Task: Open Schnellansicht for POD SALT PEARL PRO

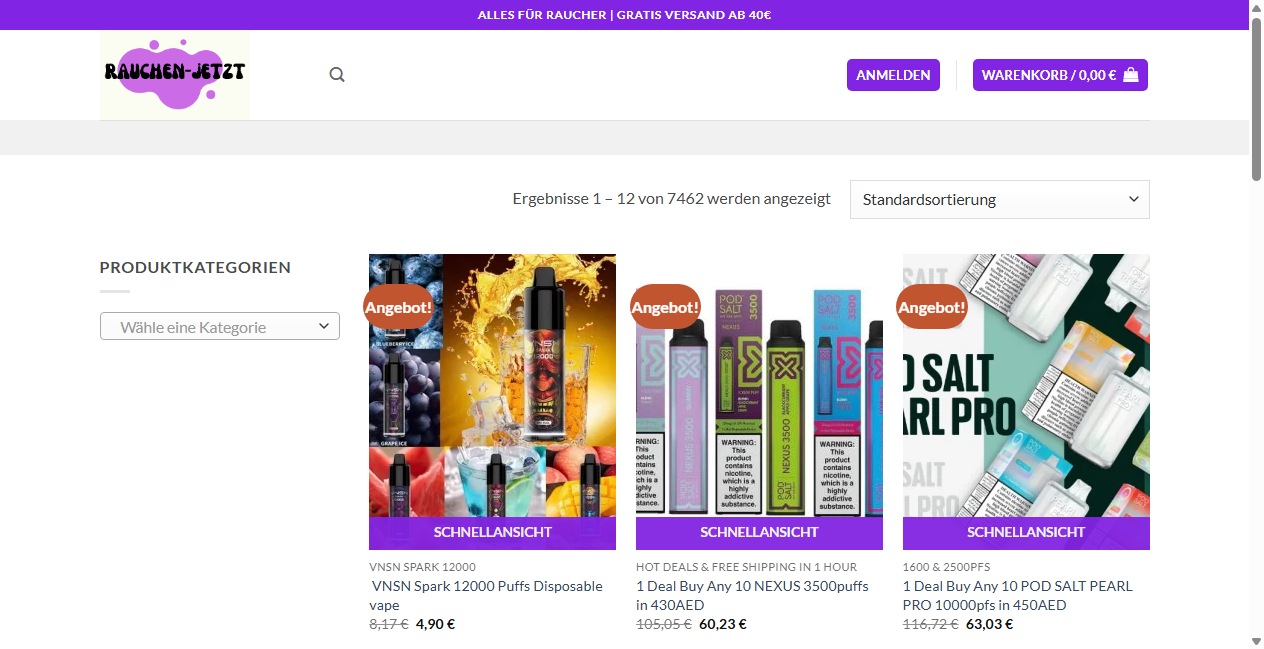Action: (1026, 532)
